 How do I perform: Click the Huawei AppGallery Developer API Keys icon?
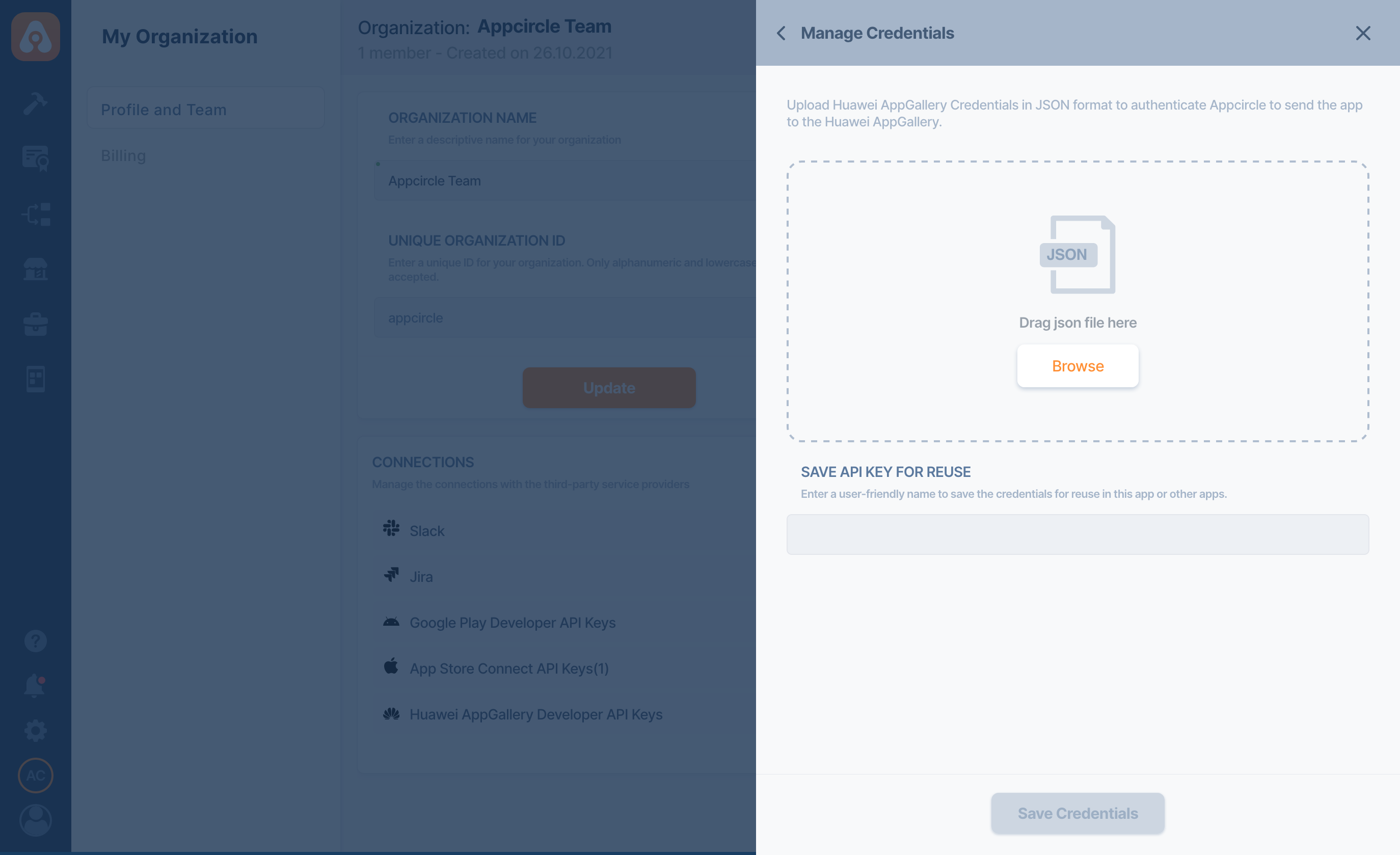click(x=392, y=713)
